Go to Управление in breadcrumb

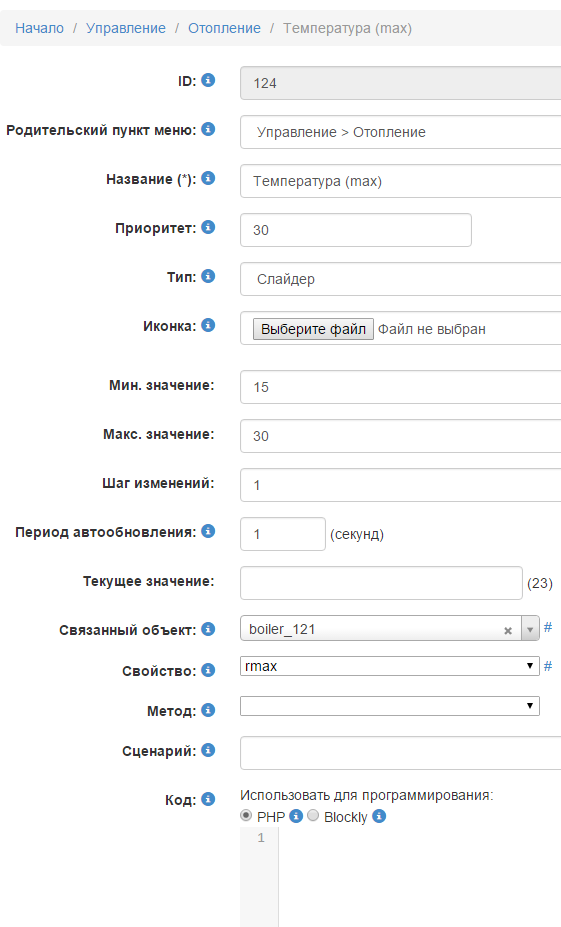(126, 28)
